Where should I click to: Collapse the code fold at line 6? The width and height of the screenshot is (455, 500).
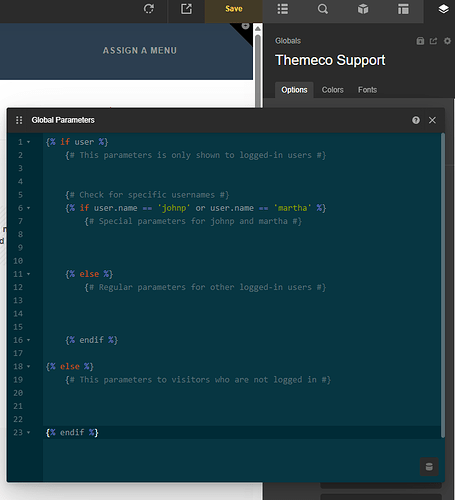(29, 208)
